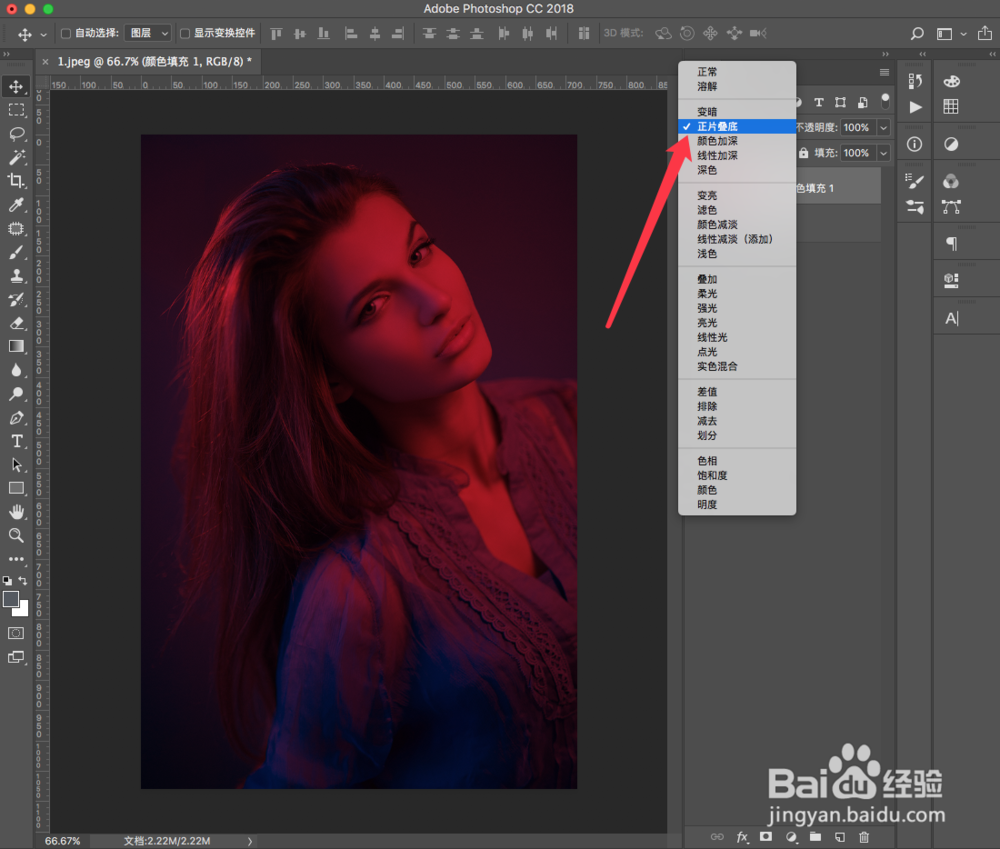The height and width of the screenshot is (849, 1000).
Task: Open the Add layer mask icon
Action: coord(765,837)
